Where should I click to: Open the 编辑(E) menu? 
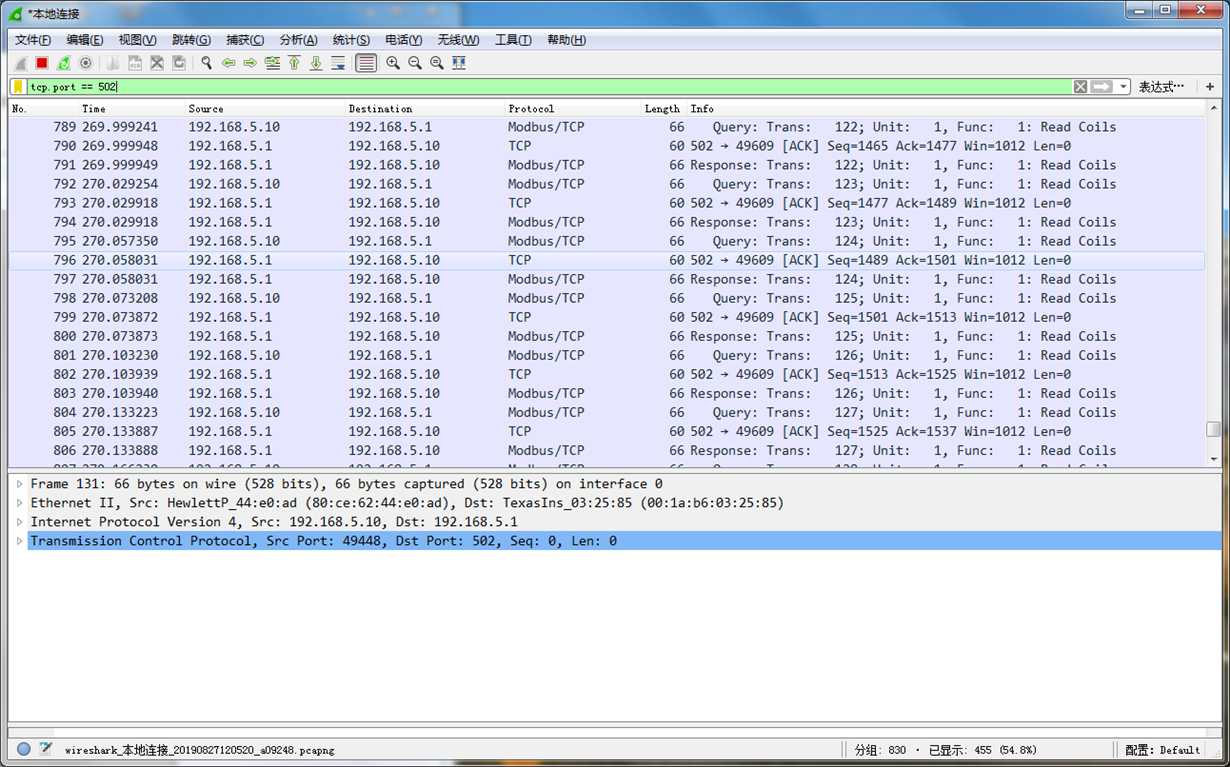(x=85, y=40)
